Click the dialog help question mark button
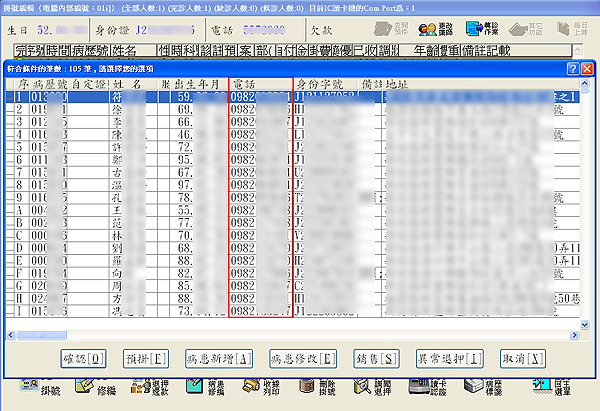600x411 pixels. 572,69
